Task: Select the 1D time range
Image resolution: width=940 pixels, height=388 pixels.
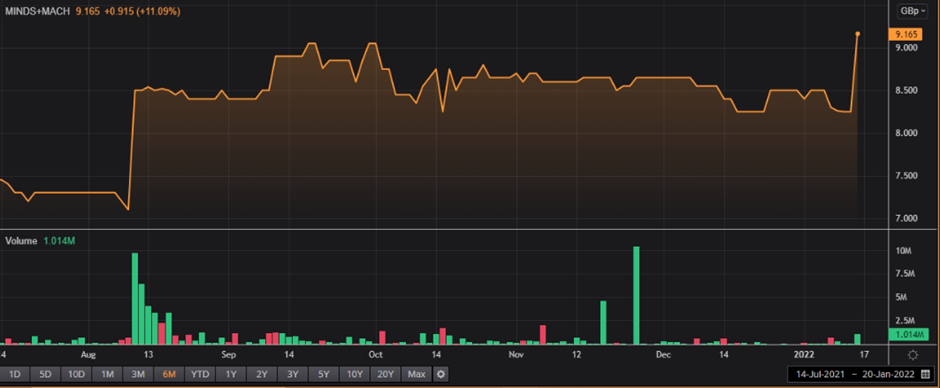Action: click(14, 374)
